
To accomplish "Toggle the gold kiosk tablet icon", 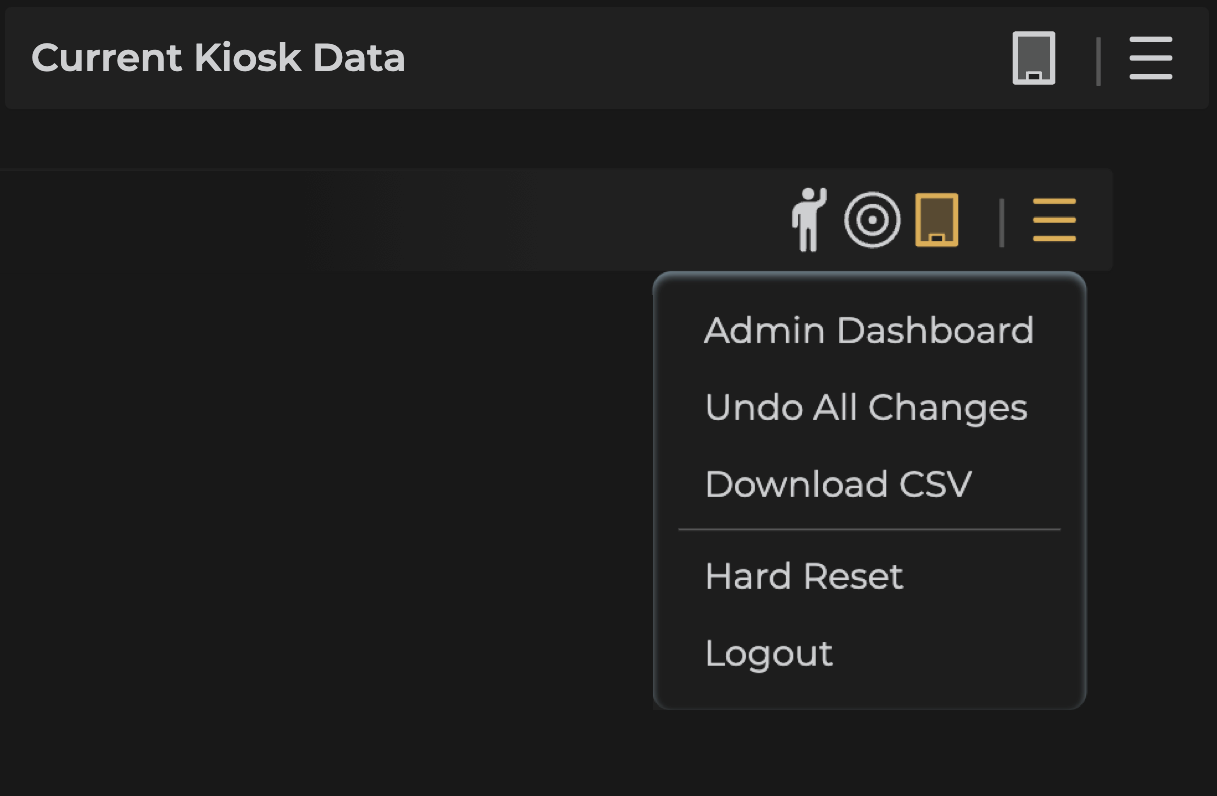I will click(x=937, y=220).
